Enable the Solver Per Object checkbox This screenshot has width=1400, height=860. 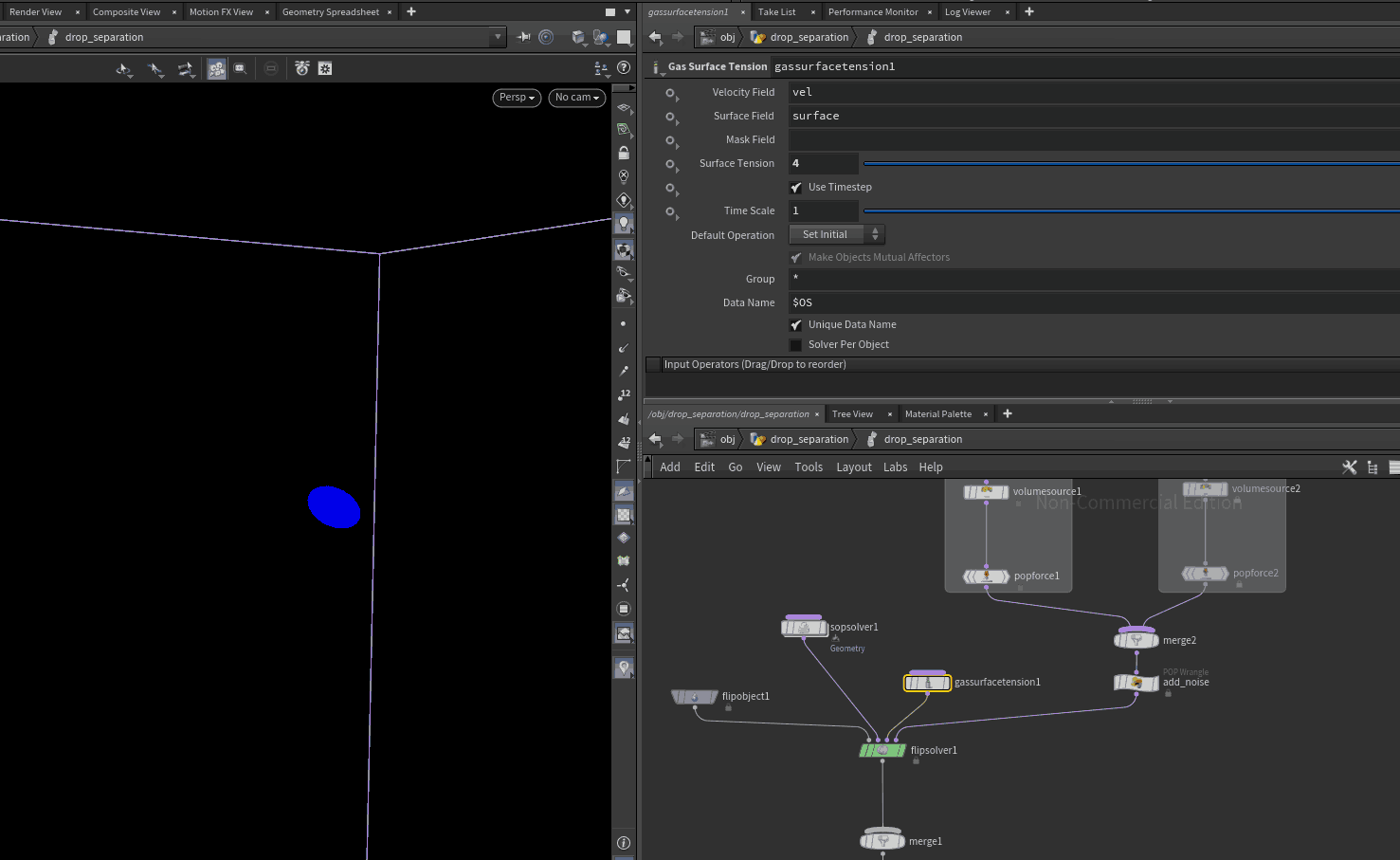coord(796,345)
